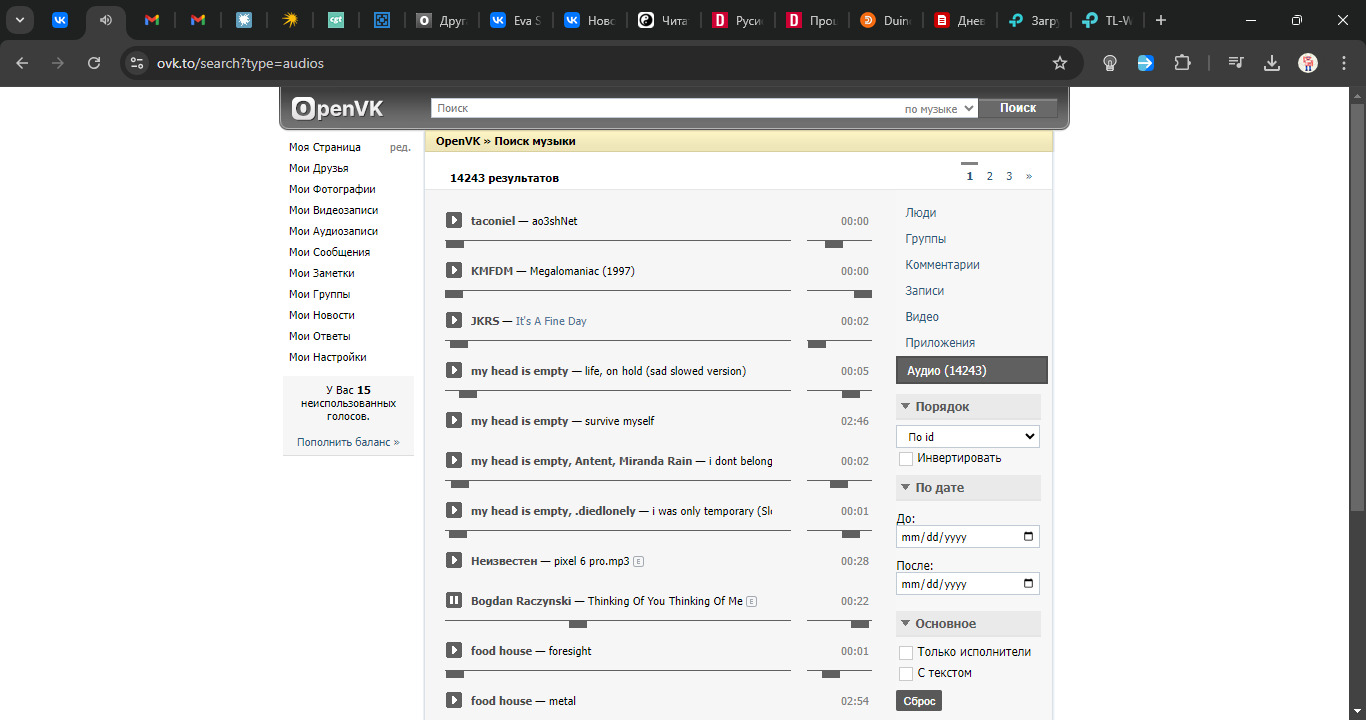Open the по музыке search type dropdown

938,109
